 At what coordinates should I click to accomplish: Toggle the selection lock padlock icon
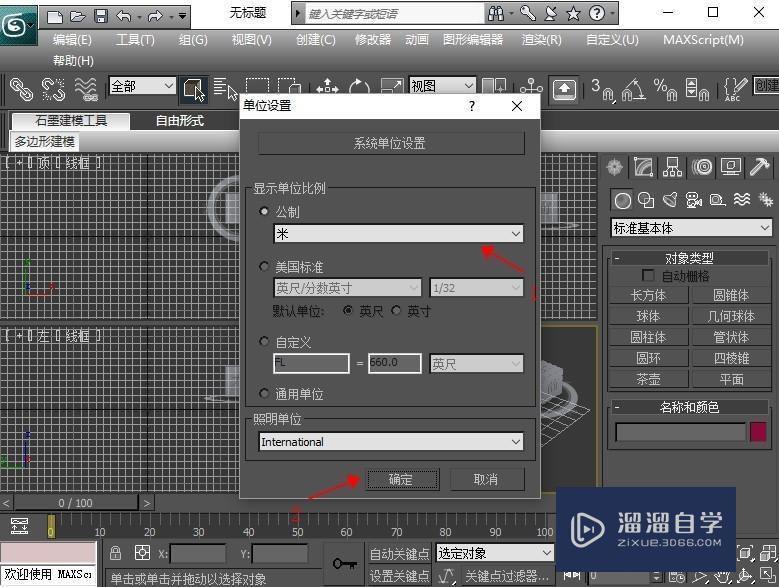116,553
